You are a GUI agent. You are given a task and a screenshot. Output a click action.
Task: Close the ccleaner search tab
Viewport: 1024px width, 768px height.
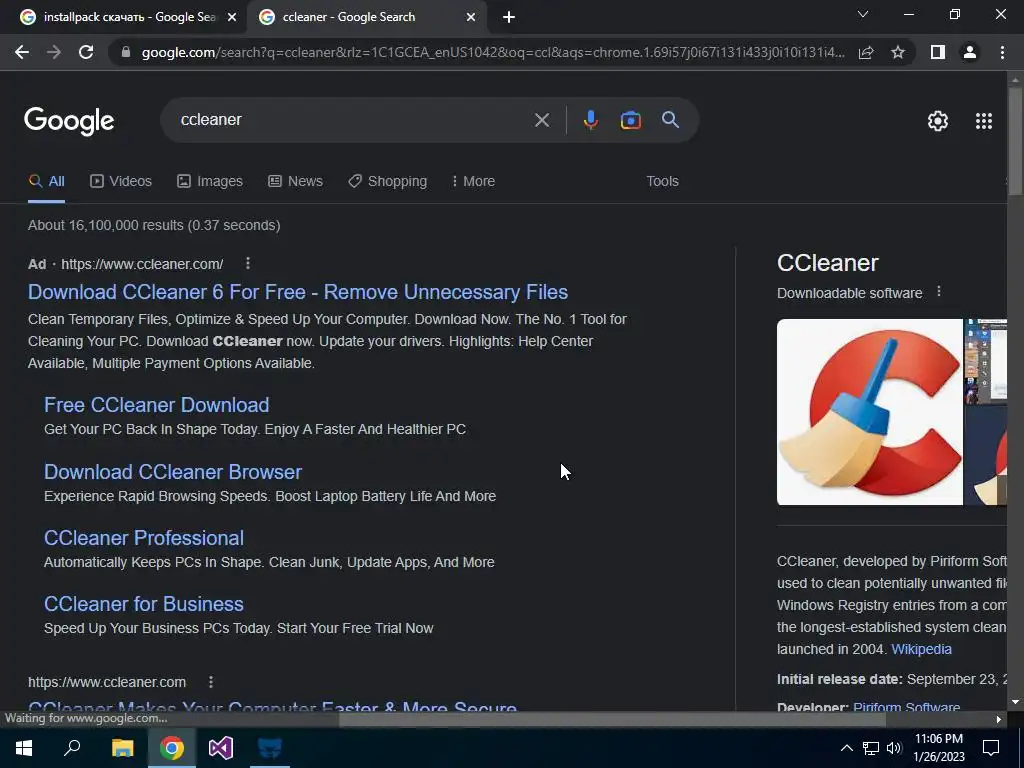point(471,17)
